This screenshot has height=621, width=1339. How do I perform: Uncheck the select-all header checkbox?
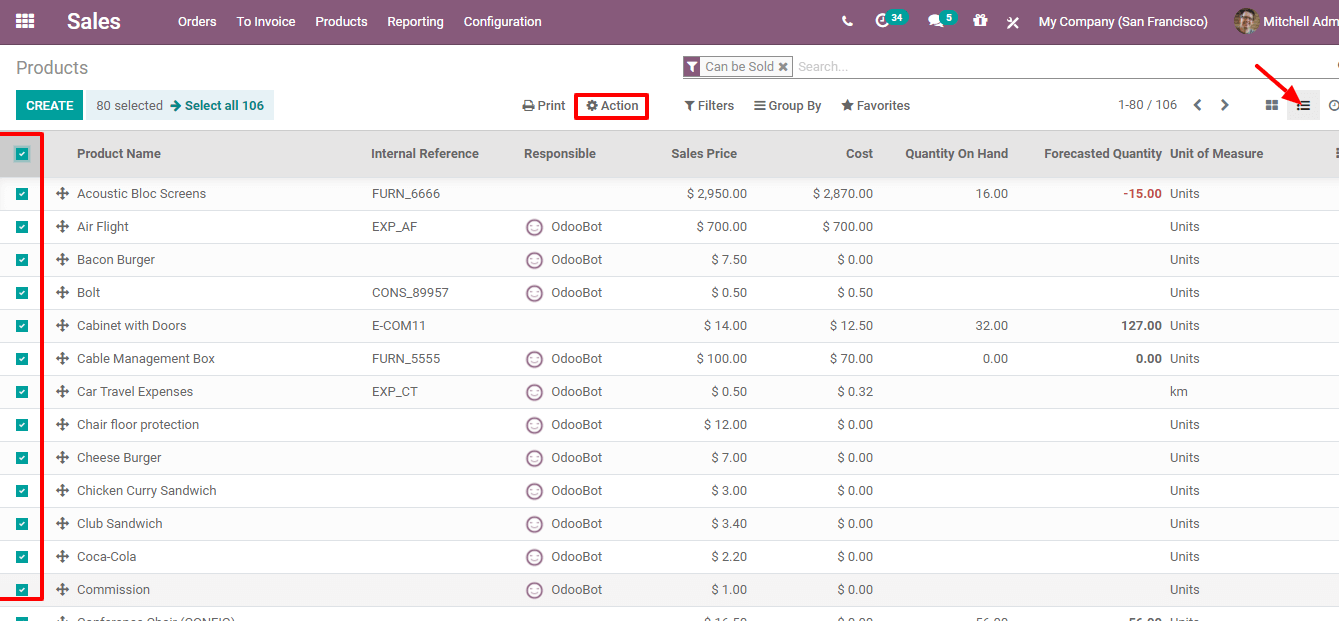22,154
